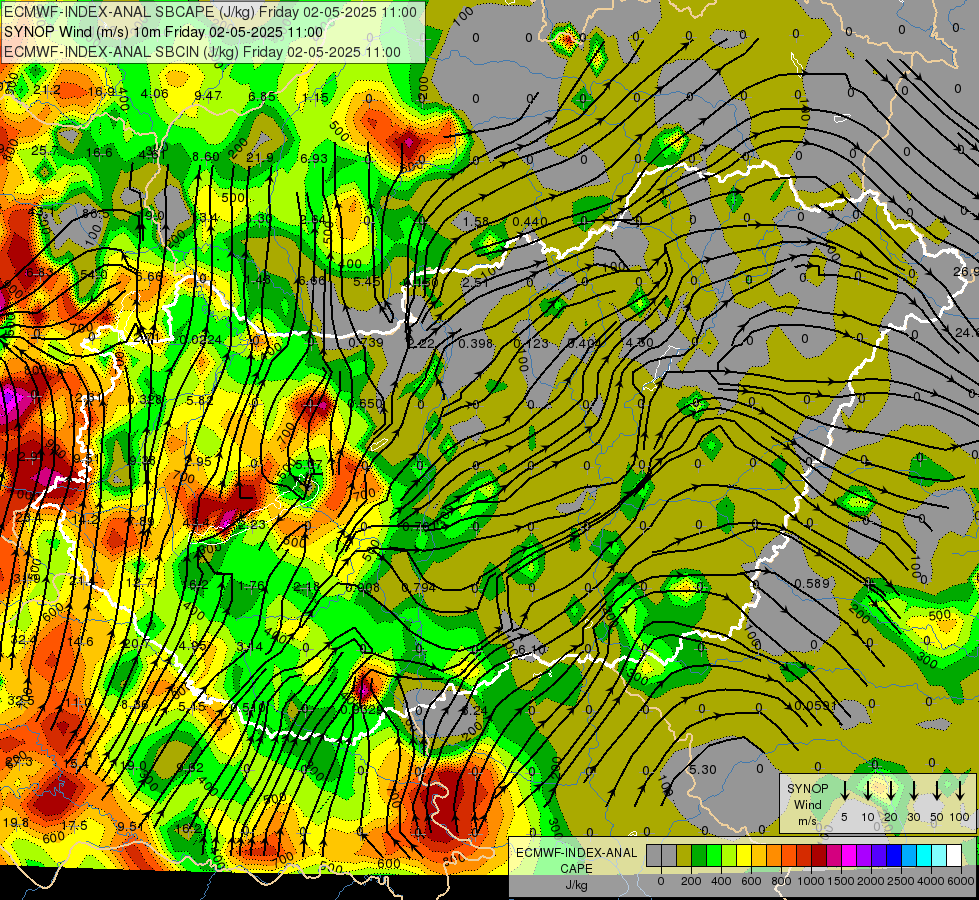
Task: Click the 0.440 value on the map
Action: pos(529,222)
